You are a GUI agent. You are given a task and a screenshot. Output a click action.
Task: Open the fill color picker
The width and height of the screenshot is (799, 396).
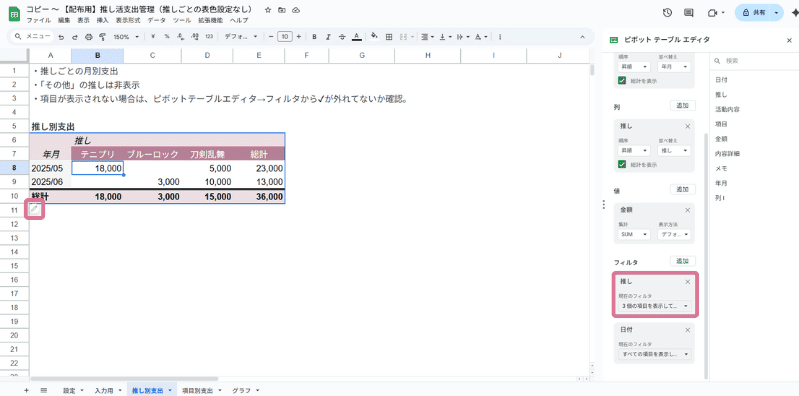coord(375,37)
